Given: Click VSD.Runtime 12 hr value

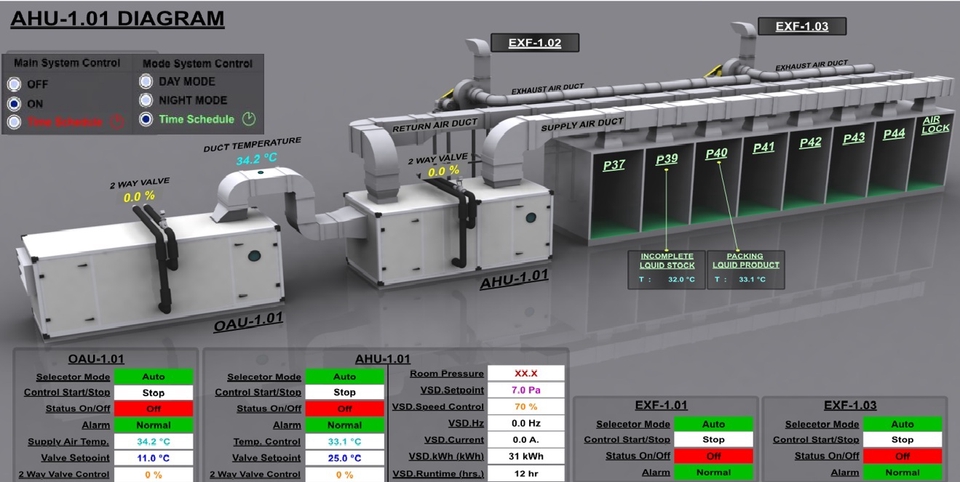Looking at the screenshot, I should (x=526, y=473).
